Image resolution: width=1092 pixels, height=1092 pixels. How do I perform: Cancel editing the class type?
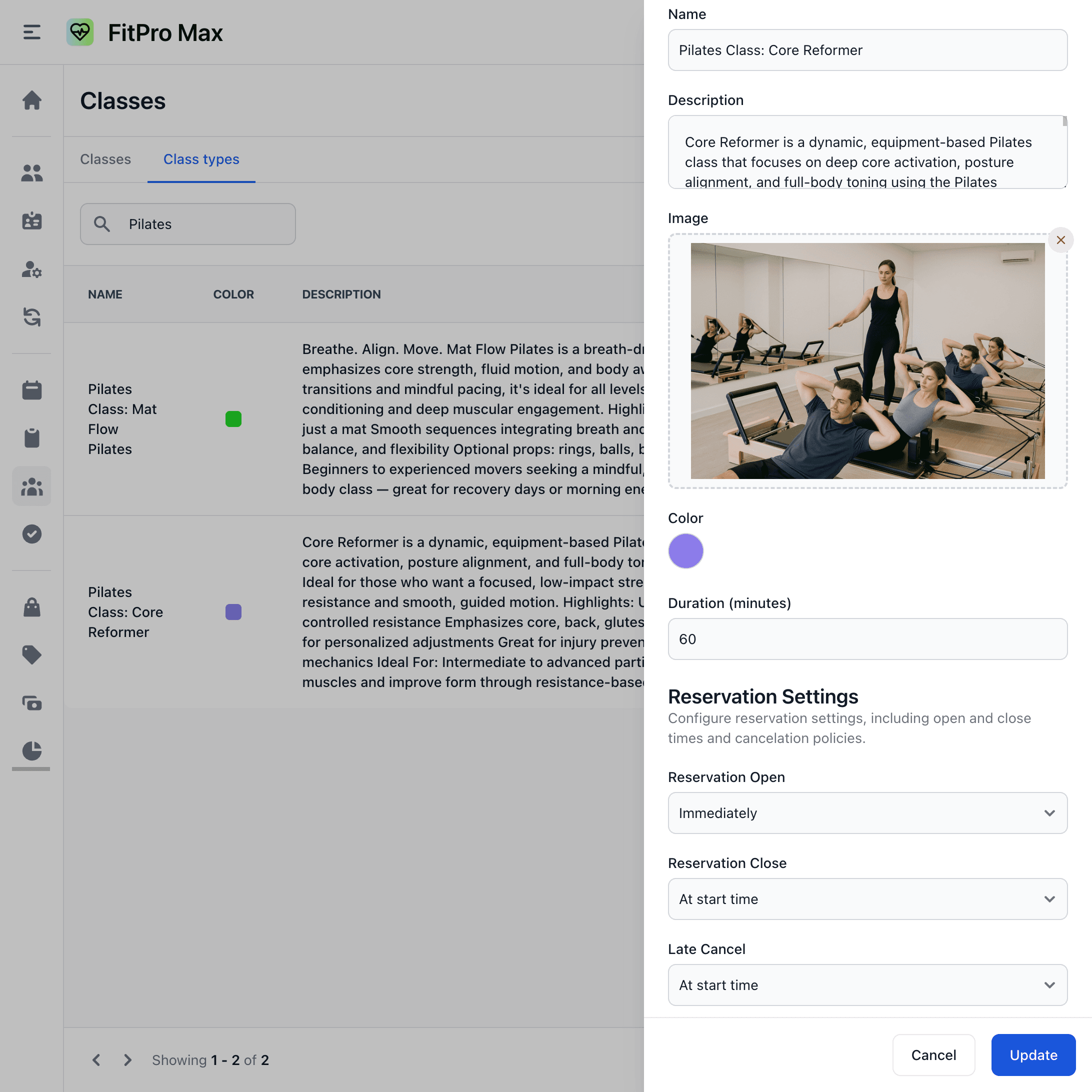pyautogui.click(x=933, y=1054)
